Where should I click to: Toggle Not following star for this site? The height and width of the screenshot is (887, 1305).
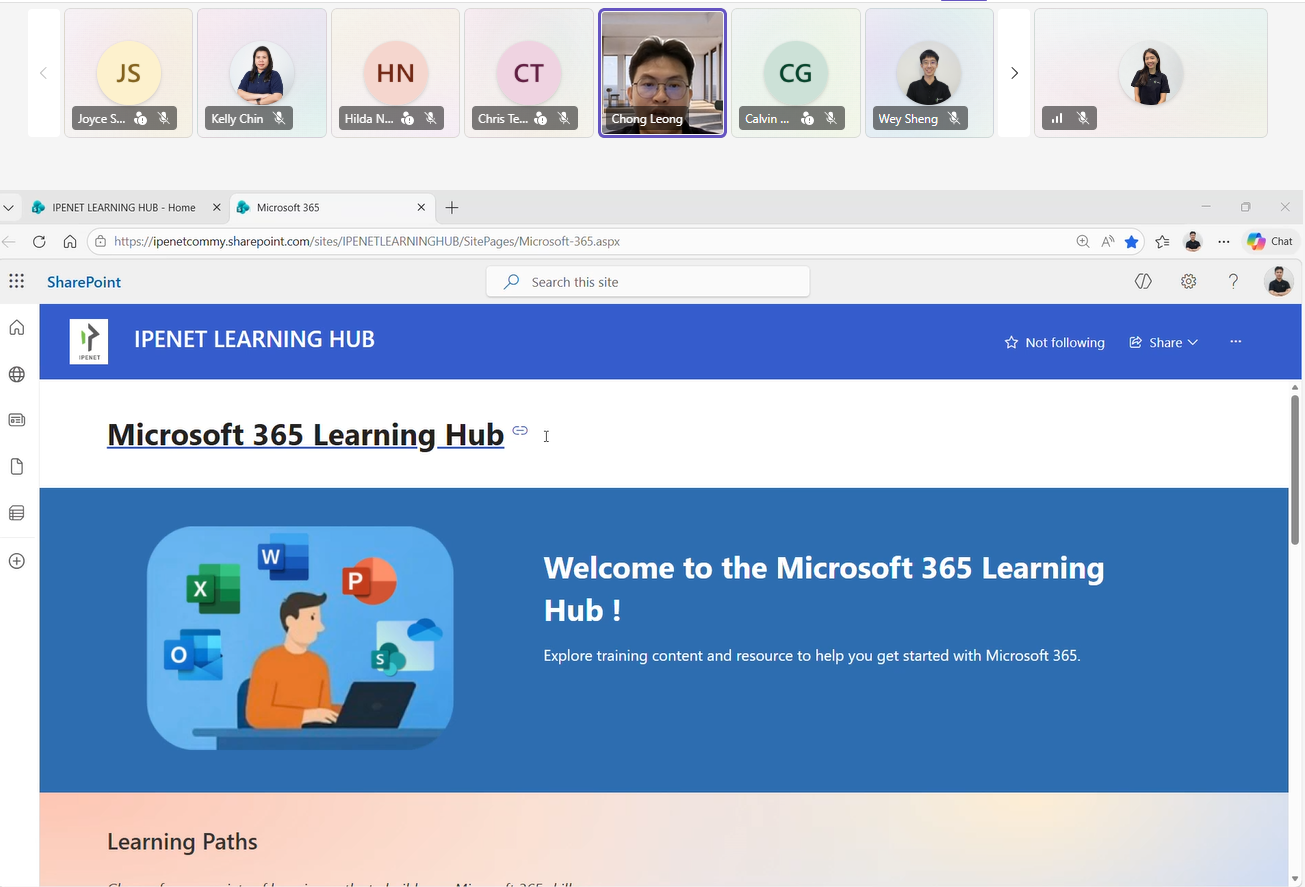(1054, 342)
